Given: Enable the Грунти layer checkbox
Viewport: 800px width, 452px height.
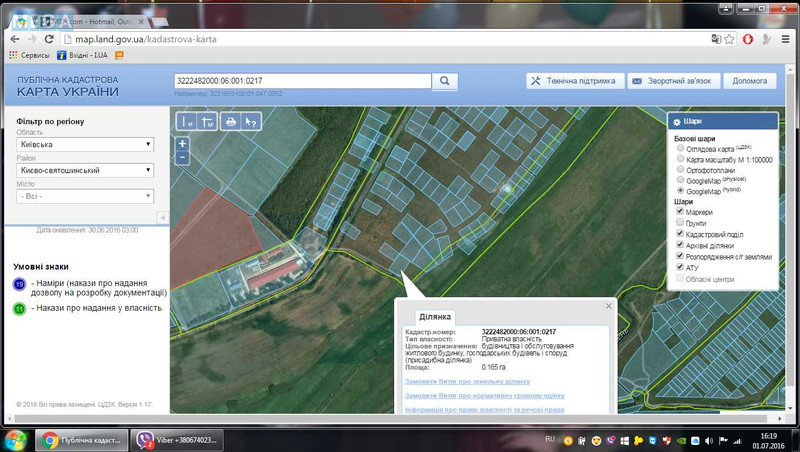Looking at the screenshot, I should coord(680,222).
